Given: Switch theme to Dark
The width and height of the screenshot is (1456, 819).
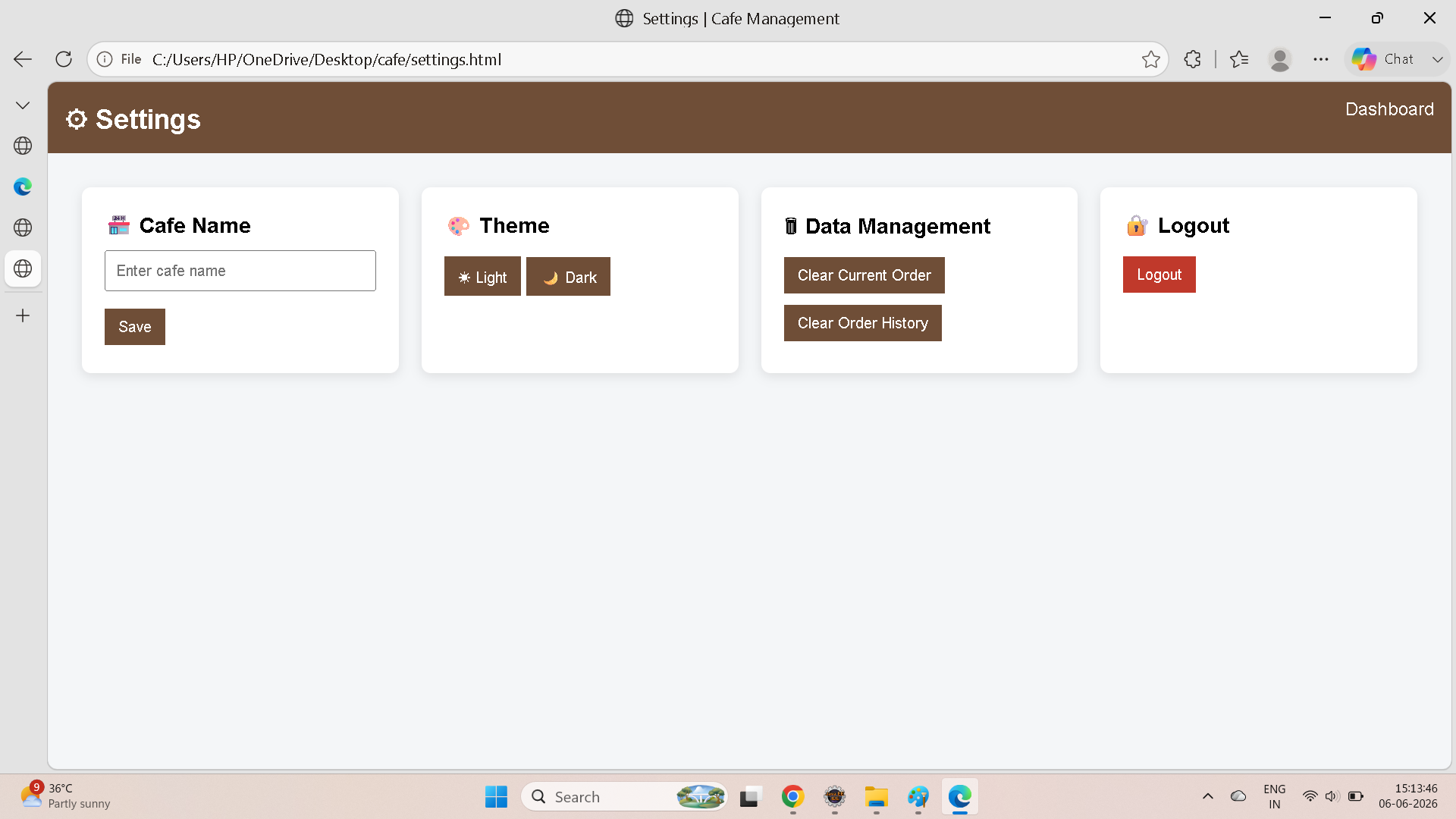Looking at the screenshot, I should coord(568,277).
